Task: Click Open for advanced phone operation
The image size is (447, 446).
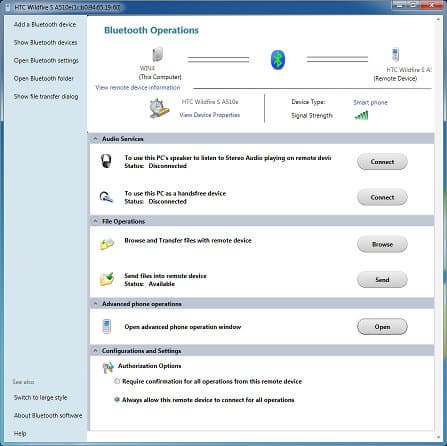Action: pos(382,327)
